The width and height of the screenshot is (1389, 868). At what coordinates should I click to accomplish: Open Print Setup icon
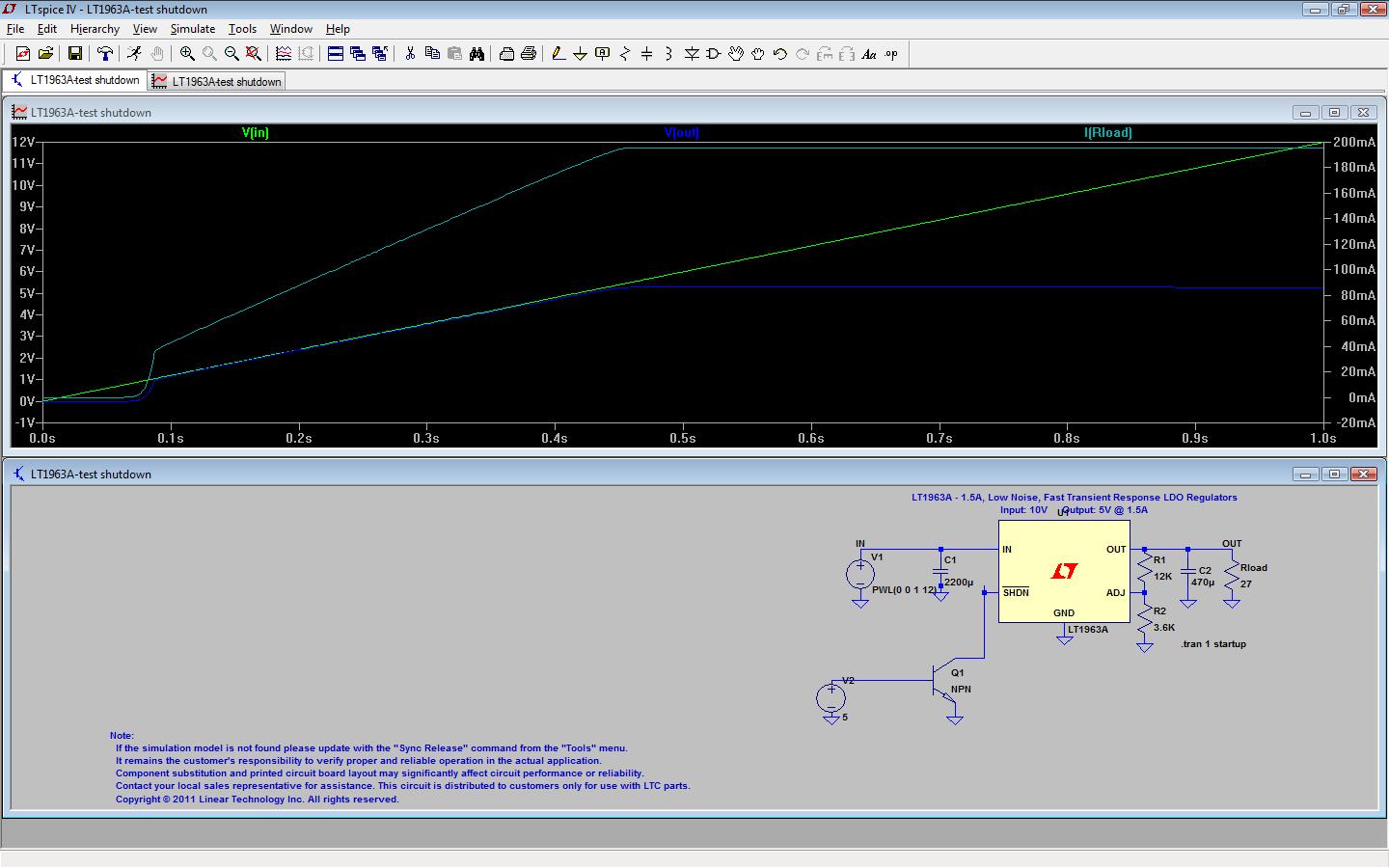[506, 54]
